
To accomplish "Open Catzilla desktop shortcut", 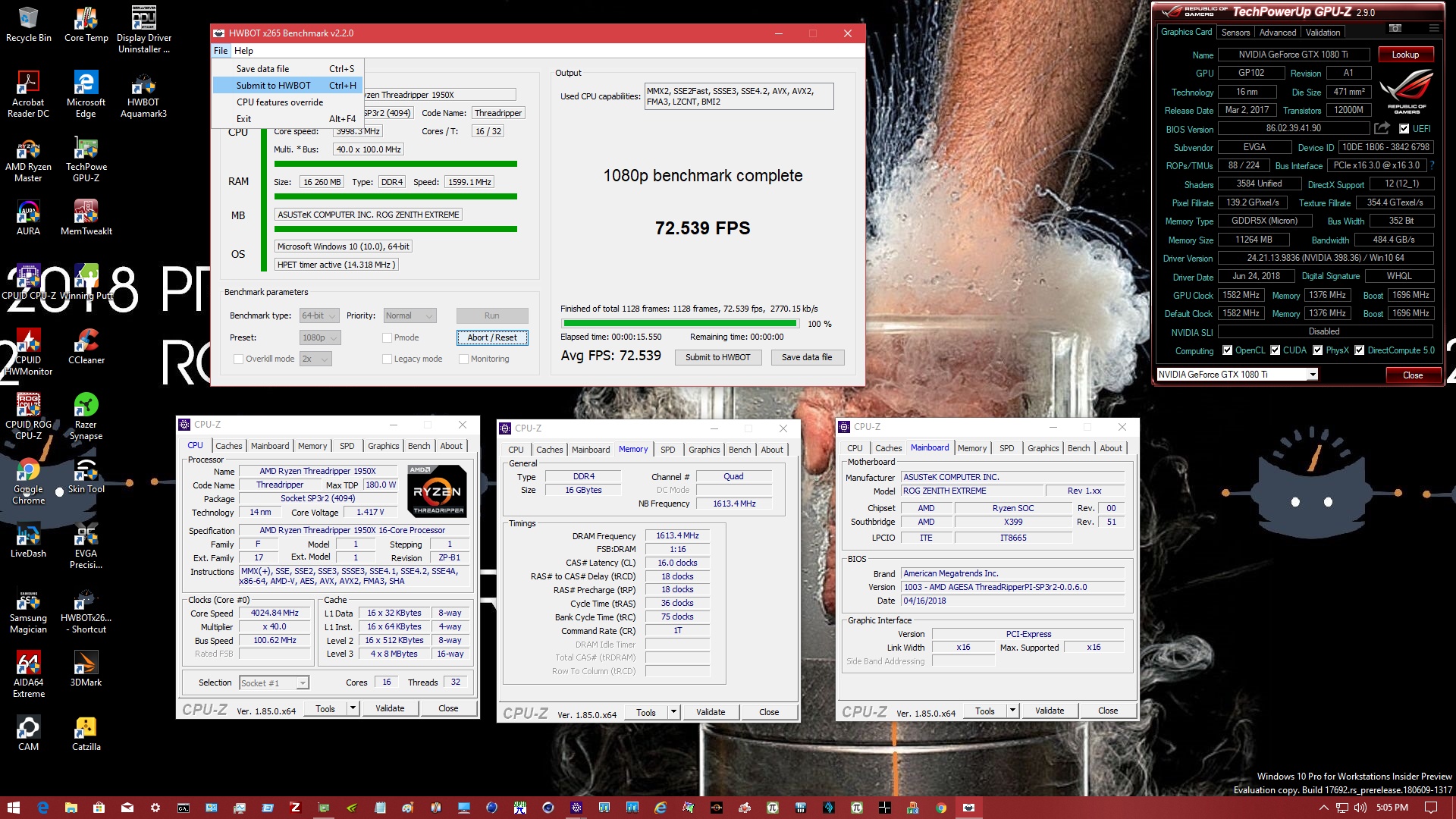I will point(86,733).
